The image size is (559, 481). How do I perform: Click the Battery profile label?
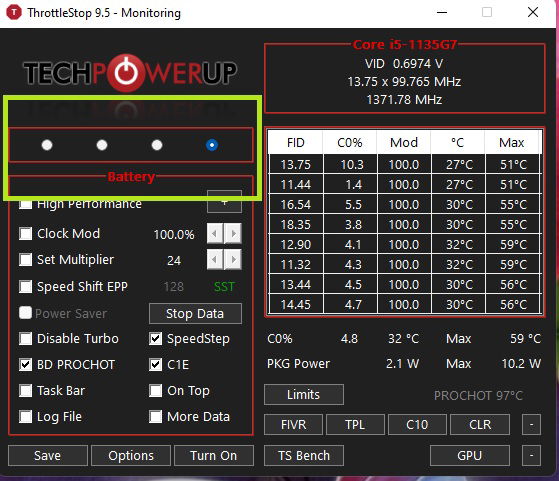coord(131,176)
